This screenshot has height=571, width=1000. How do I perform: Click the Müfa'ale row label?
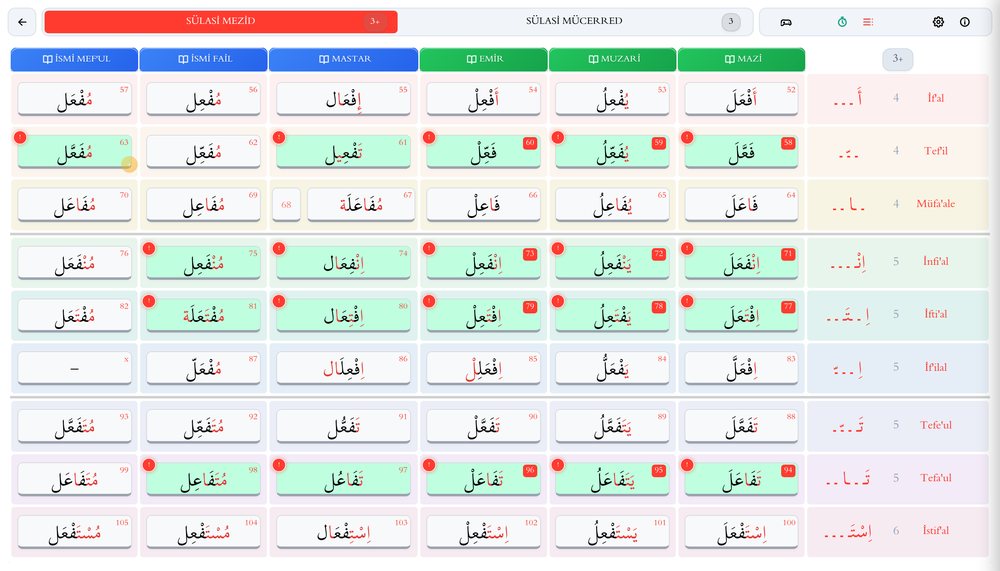pos(936,204)
